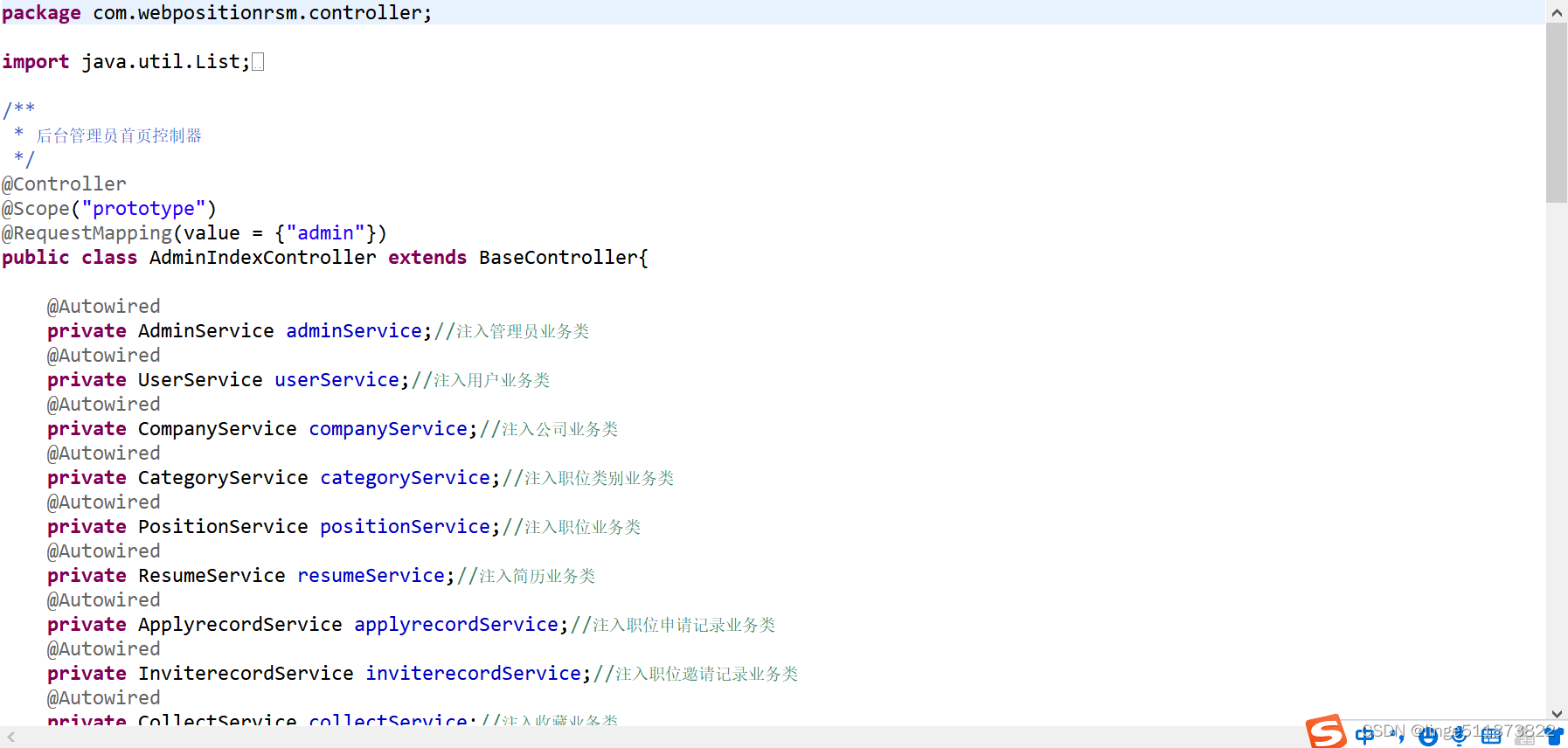Viewport: 1568px width, 748px height.
Task: Click the resumeService field name
Action: [371, 576]
